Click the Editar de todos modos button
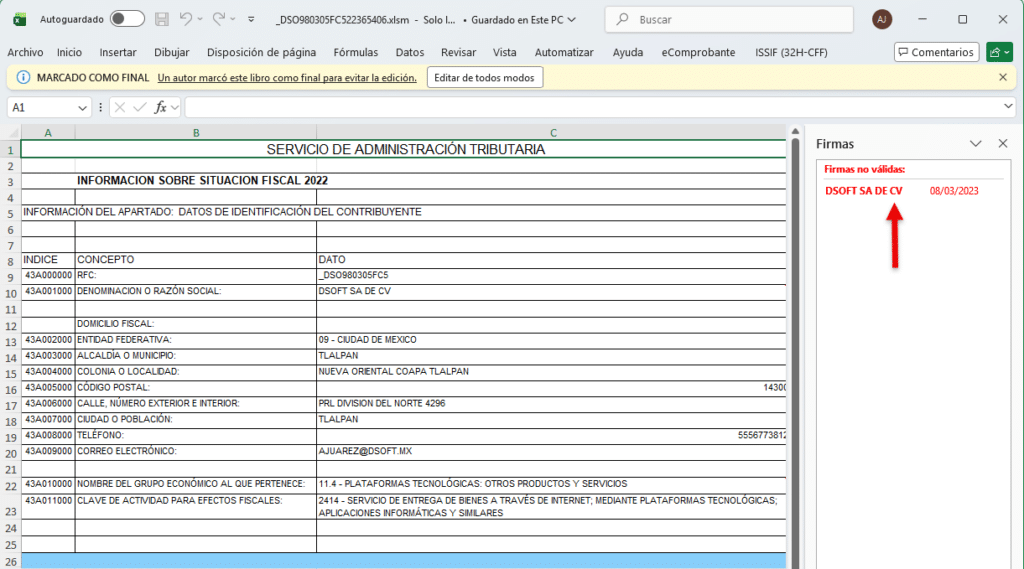The image size is (1024, 569). (485, 77)
